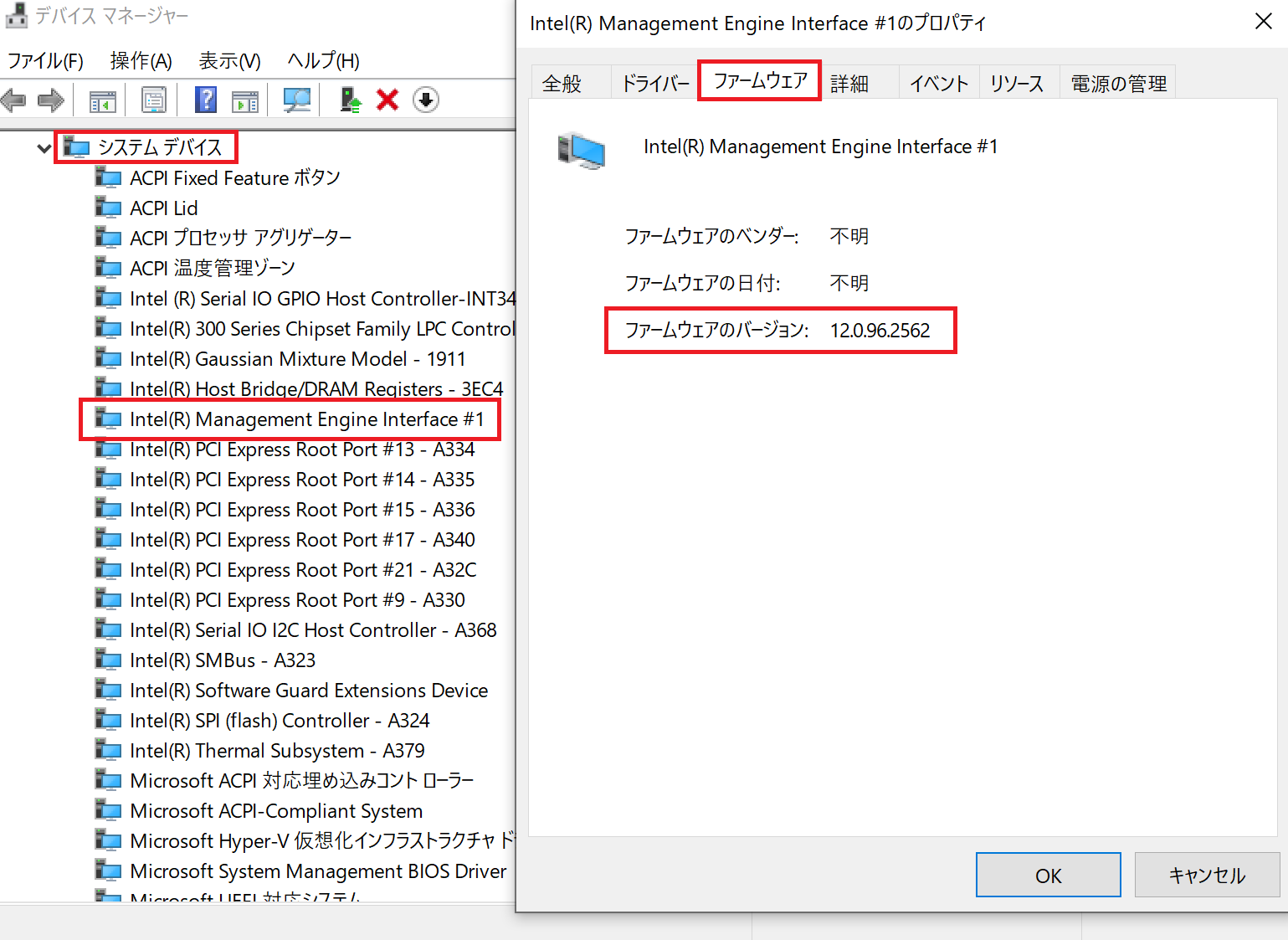Click the icon beside Microsoft ACPI-Compliant System

coord(108,810)
